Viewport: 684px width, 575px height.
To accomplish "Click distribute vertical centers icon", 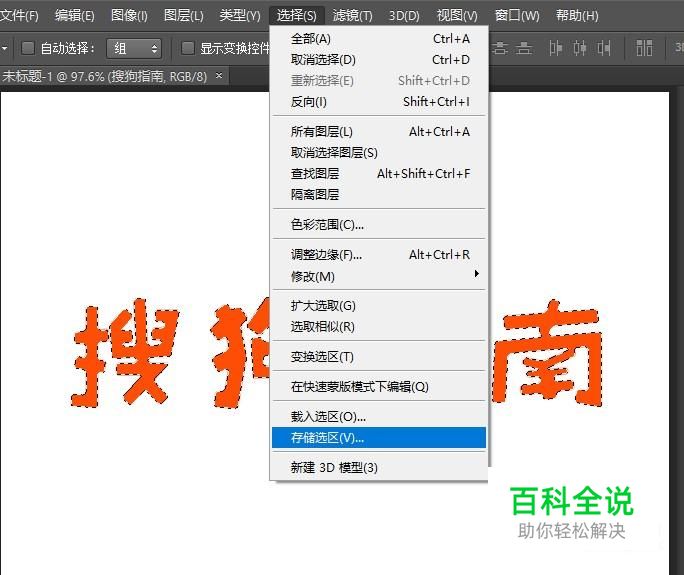I will coord(500,48).
